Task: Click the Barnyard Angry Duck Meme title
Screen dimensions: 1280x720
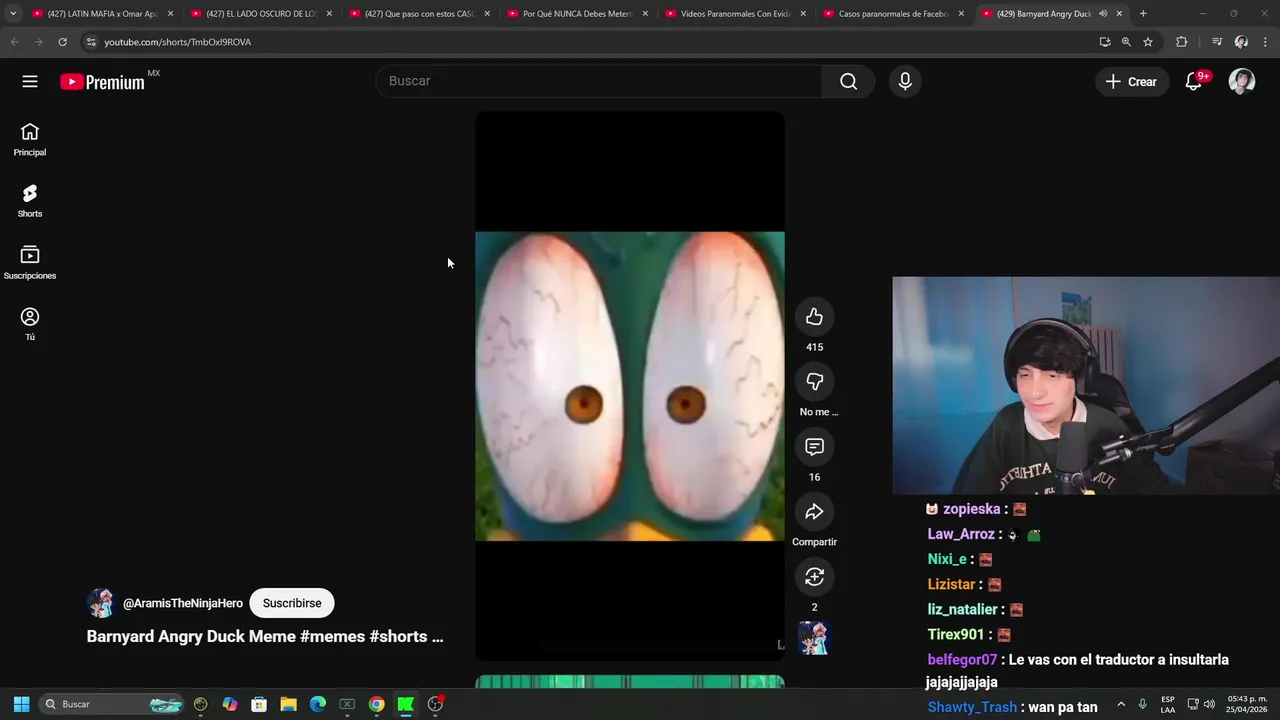Action: (264, 636)
